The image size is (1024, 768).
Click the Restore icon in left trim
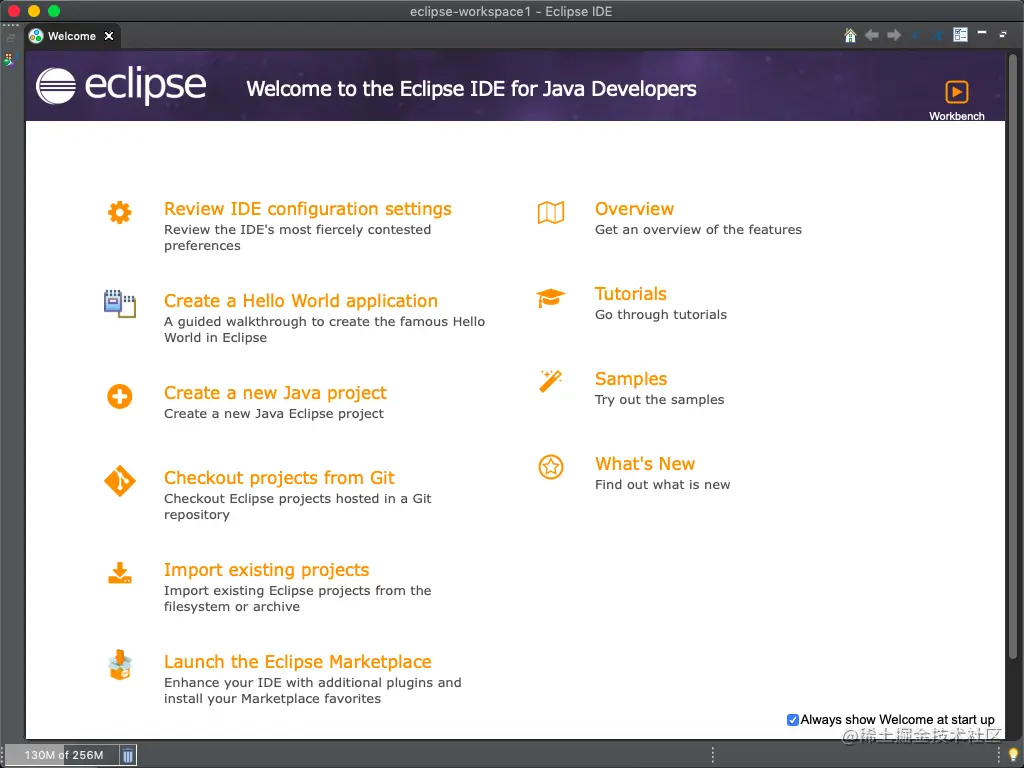(10, 38)
